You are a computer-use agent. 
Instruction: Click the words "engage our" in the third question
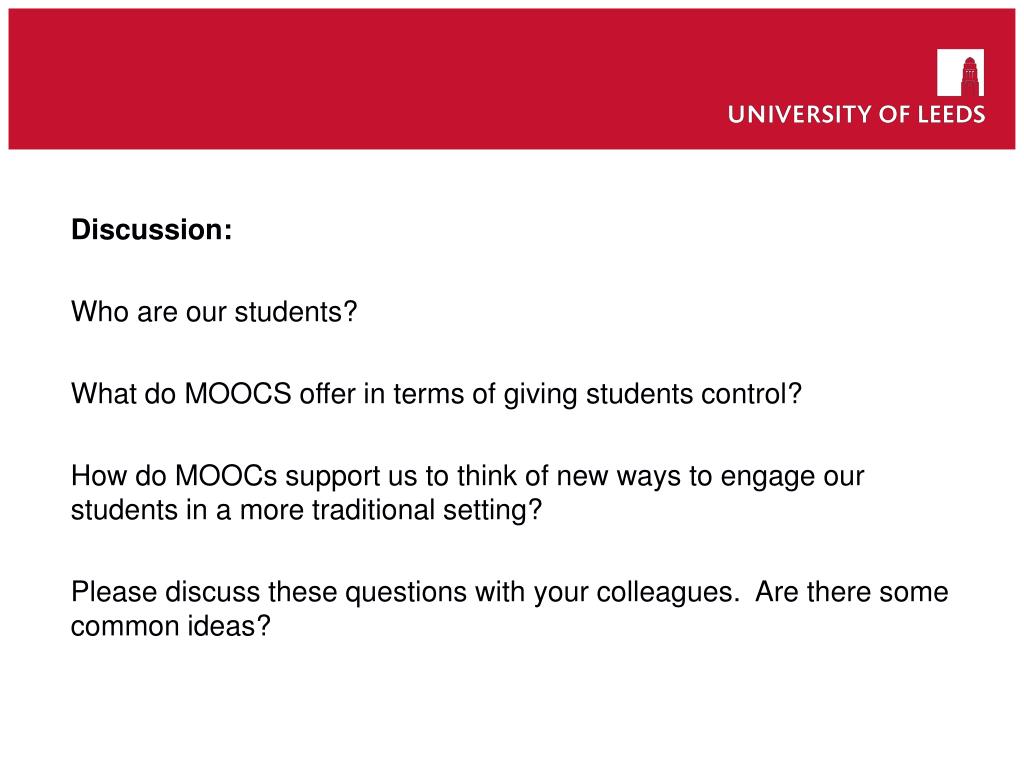click(792, 477)
